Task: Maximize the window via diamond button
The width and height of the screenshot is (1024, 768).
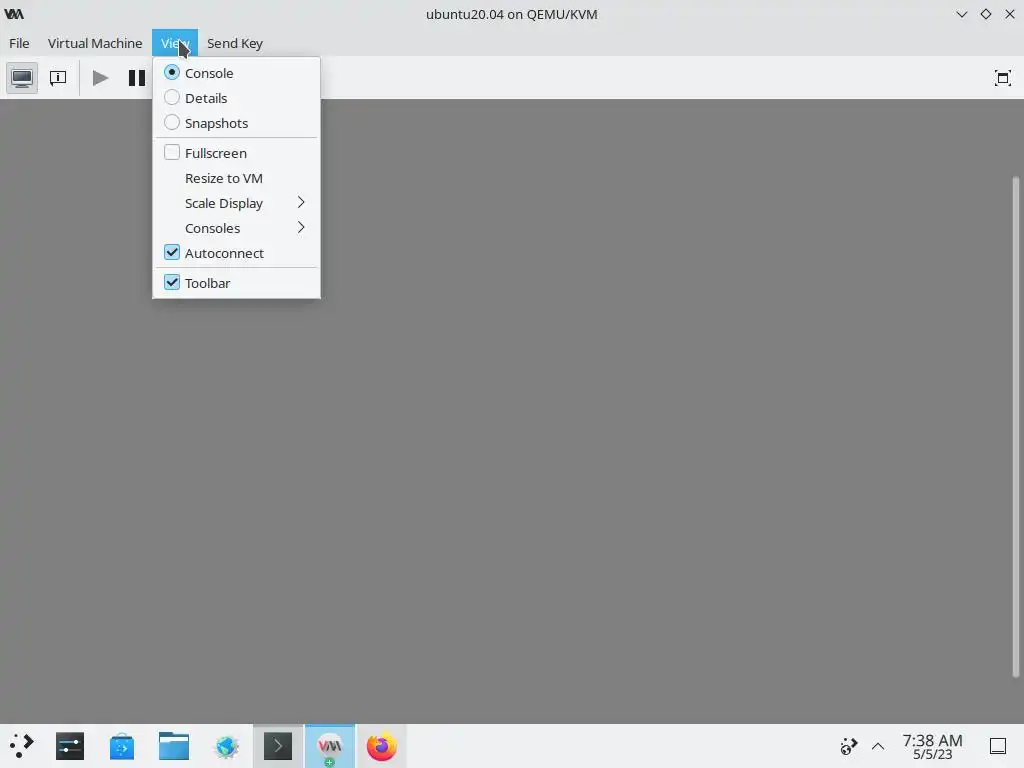Action: 985,14
